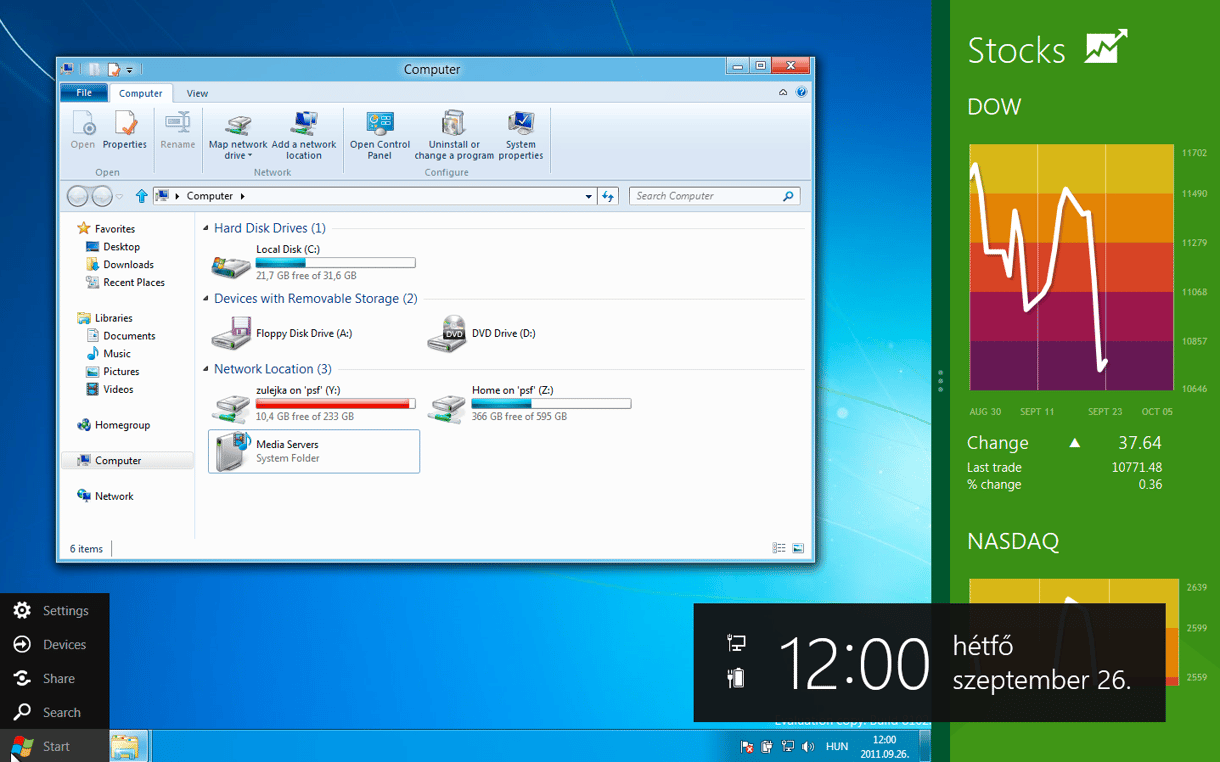This screenshot has height=762, width=1220.
Task: Click the network tray icon in taskbar
Action: 788,746
